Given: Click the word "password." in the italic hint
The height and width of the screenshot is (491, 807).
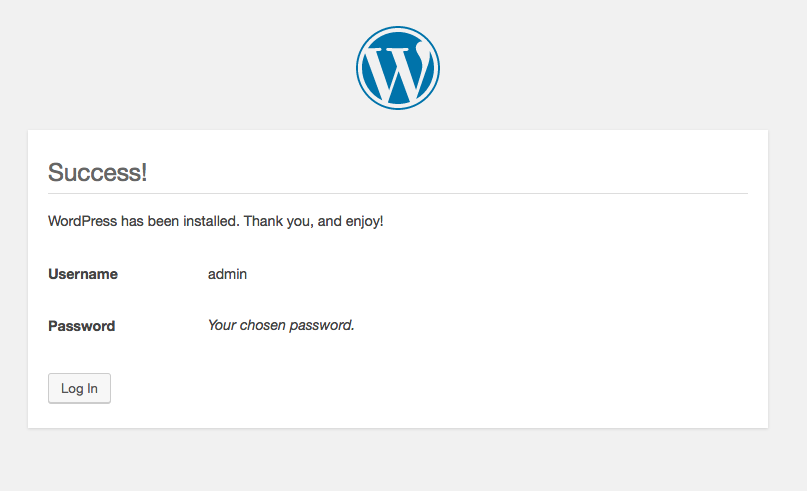Looking at the screenshot, I should 323,325.
